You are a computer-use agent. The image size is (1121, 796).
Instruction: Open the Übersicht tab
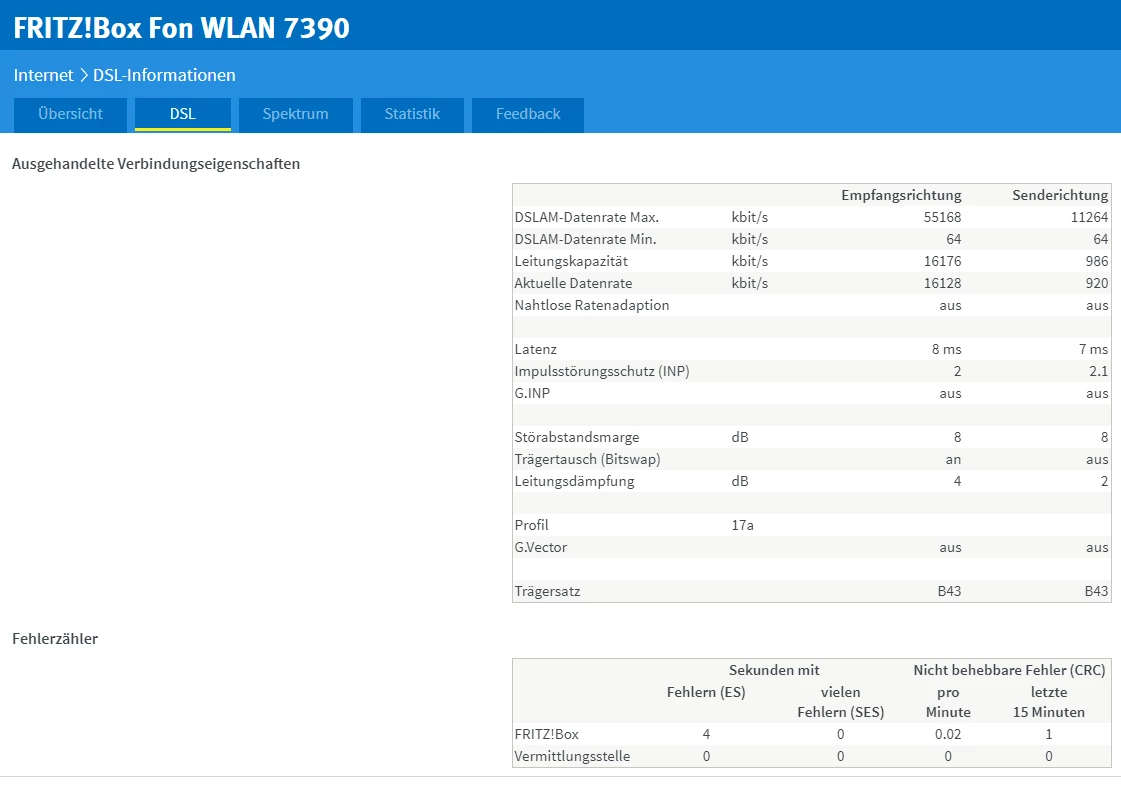pyautogui.click(x=70, y=114)
